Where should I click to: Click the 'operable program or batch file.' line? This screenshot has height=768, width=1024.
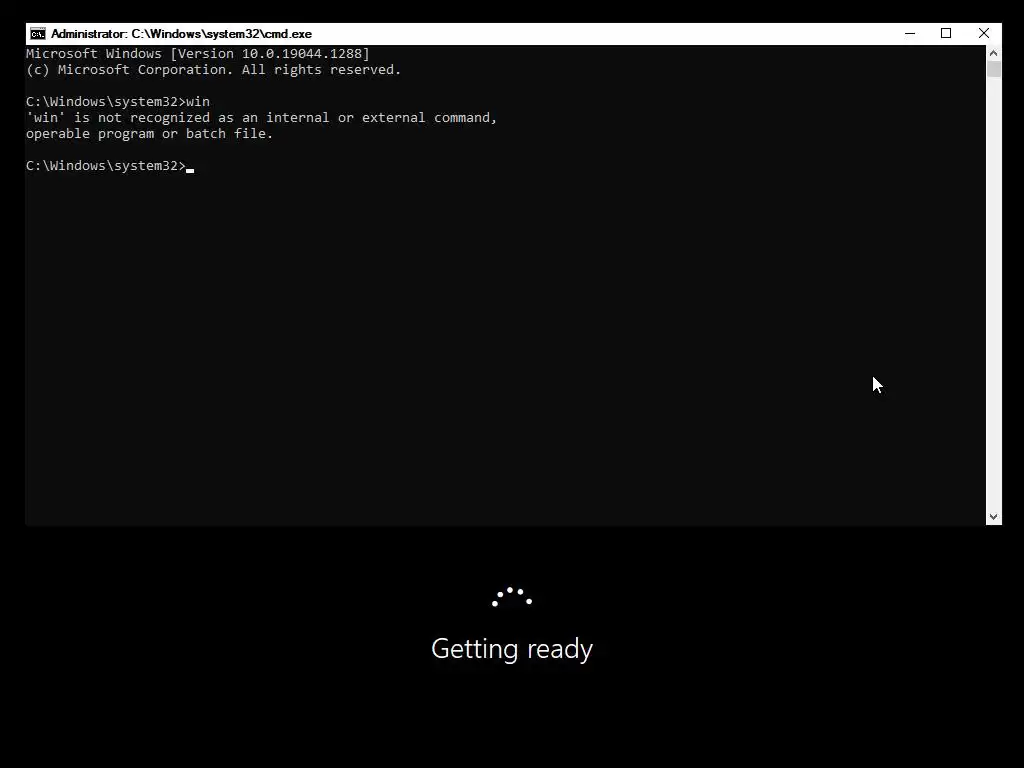[x=150, y=134]
